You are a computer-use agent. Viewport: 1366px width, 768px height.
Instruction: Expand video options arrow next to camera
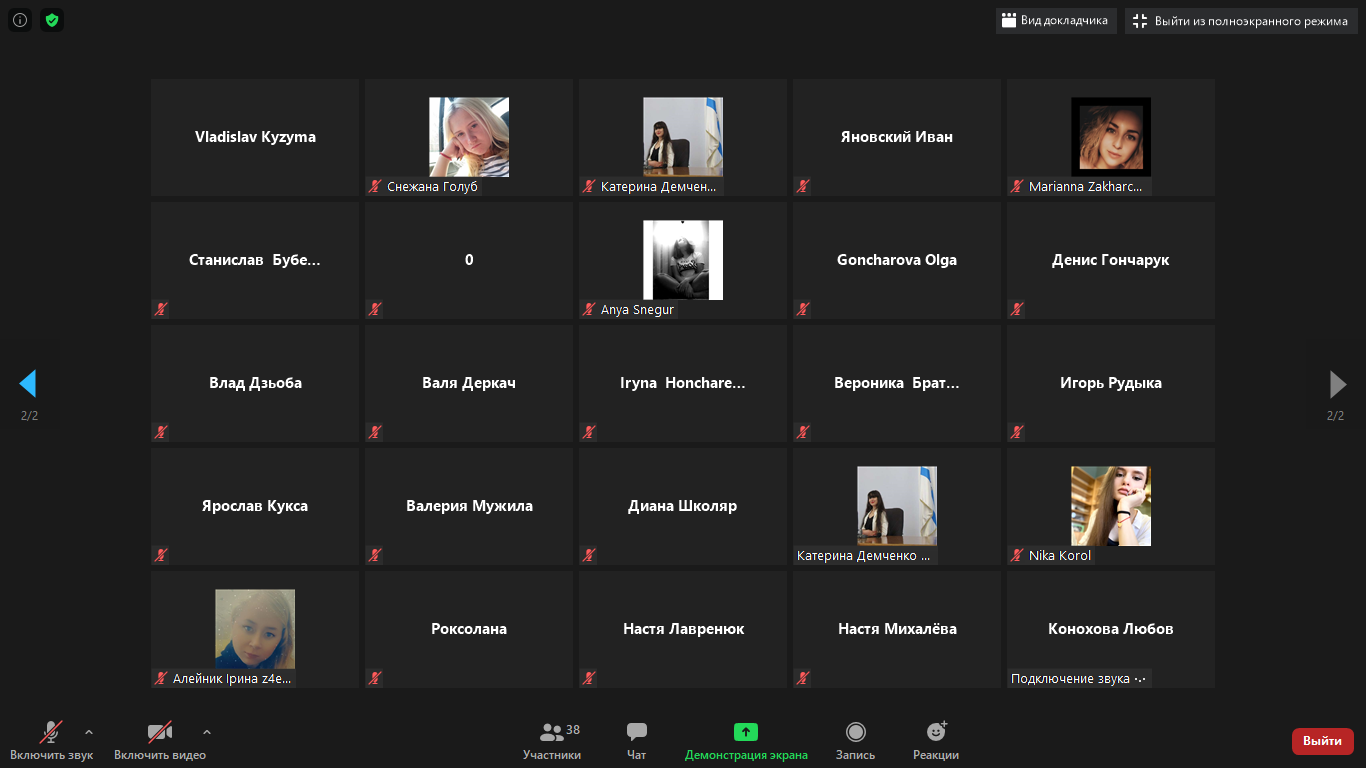[x=207, y=732]
